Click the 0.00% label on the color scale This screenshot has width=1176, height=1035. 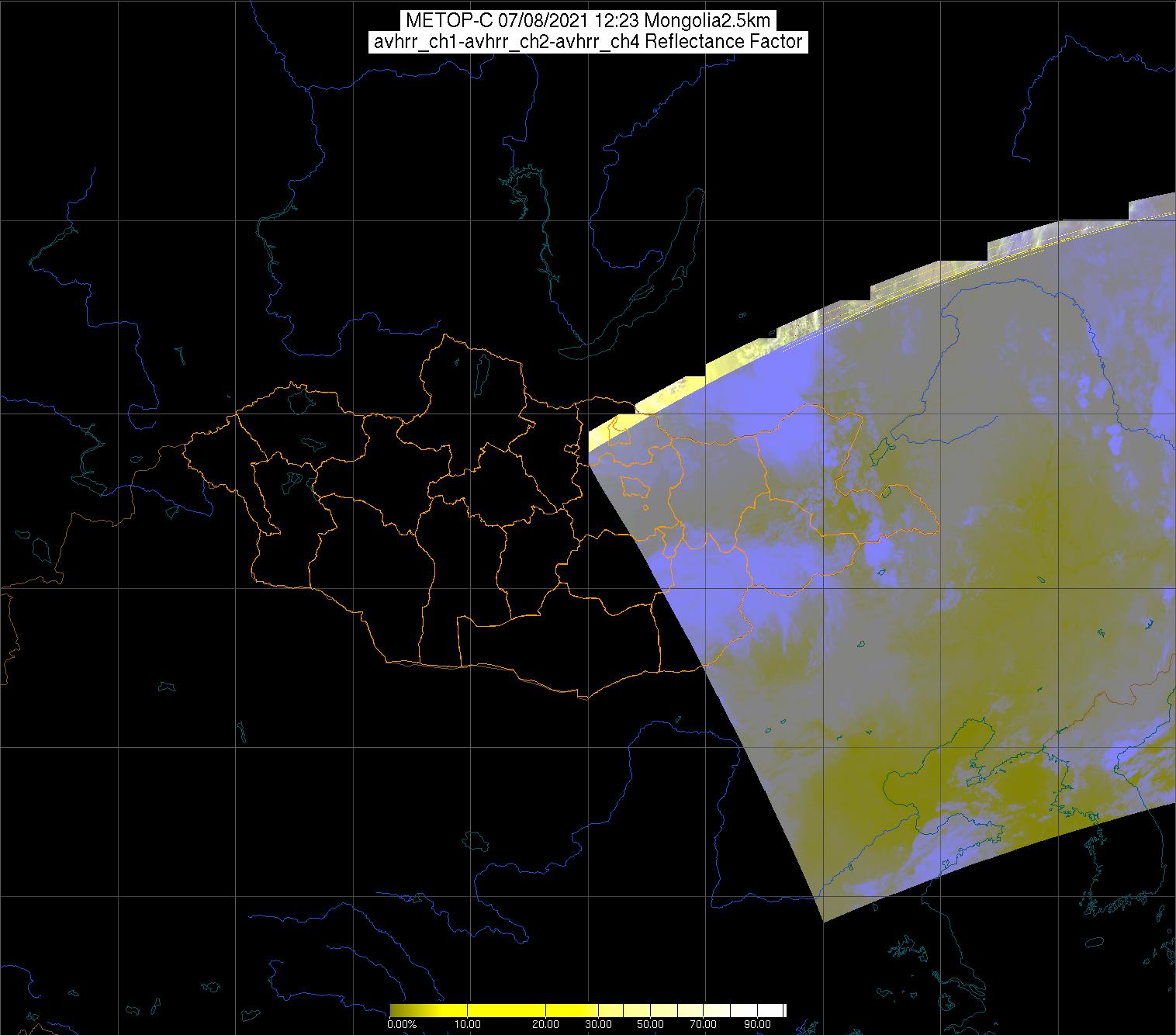[x=402, y=1024]
